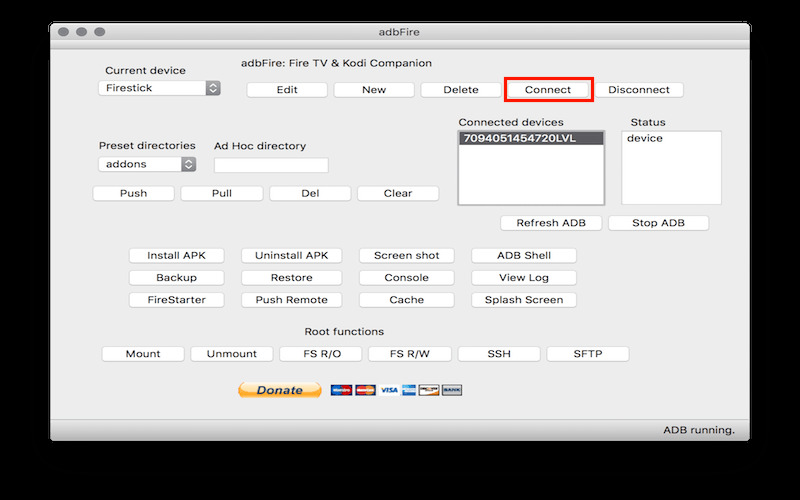Create a New device entry
The width and height of the screenshot is (800, 500).
(374, 90)
